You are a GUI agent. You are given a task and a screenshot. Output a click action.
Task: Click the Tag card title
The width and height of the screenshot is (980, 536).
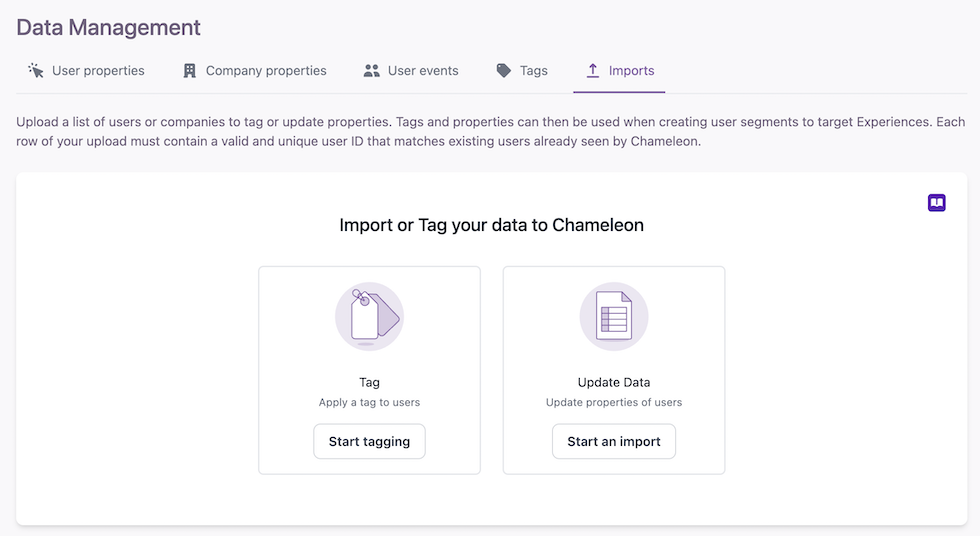(x=369, y=382)
